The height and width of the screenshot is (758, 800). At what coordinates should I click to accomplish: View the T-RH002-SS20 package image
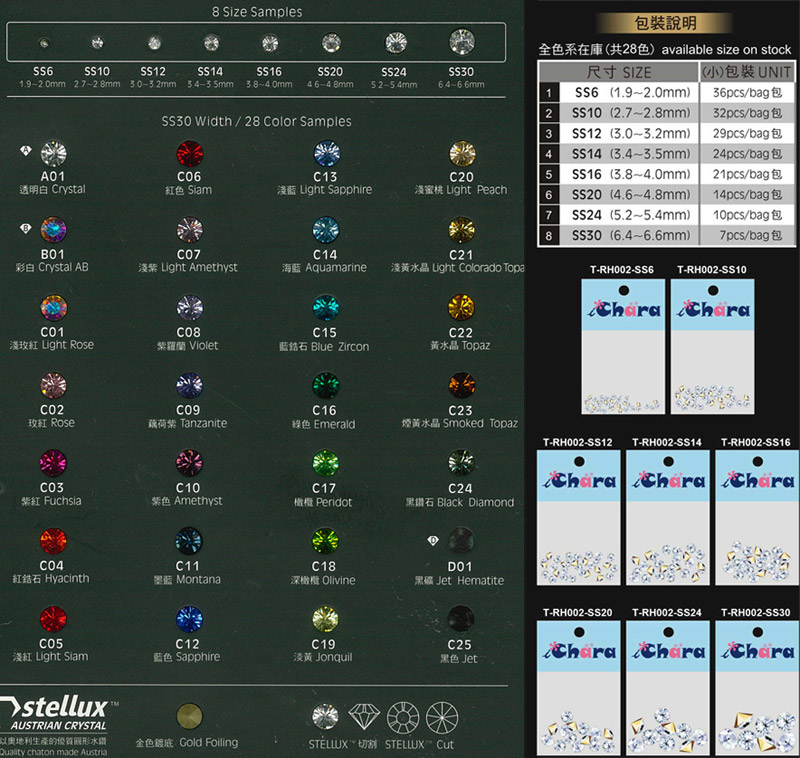(x=579, y=688)
